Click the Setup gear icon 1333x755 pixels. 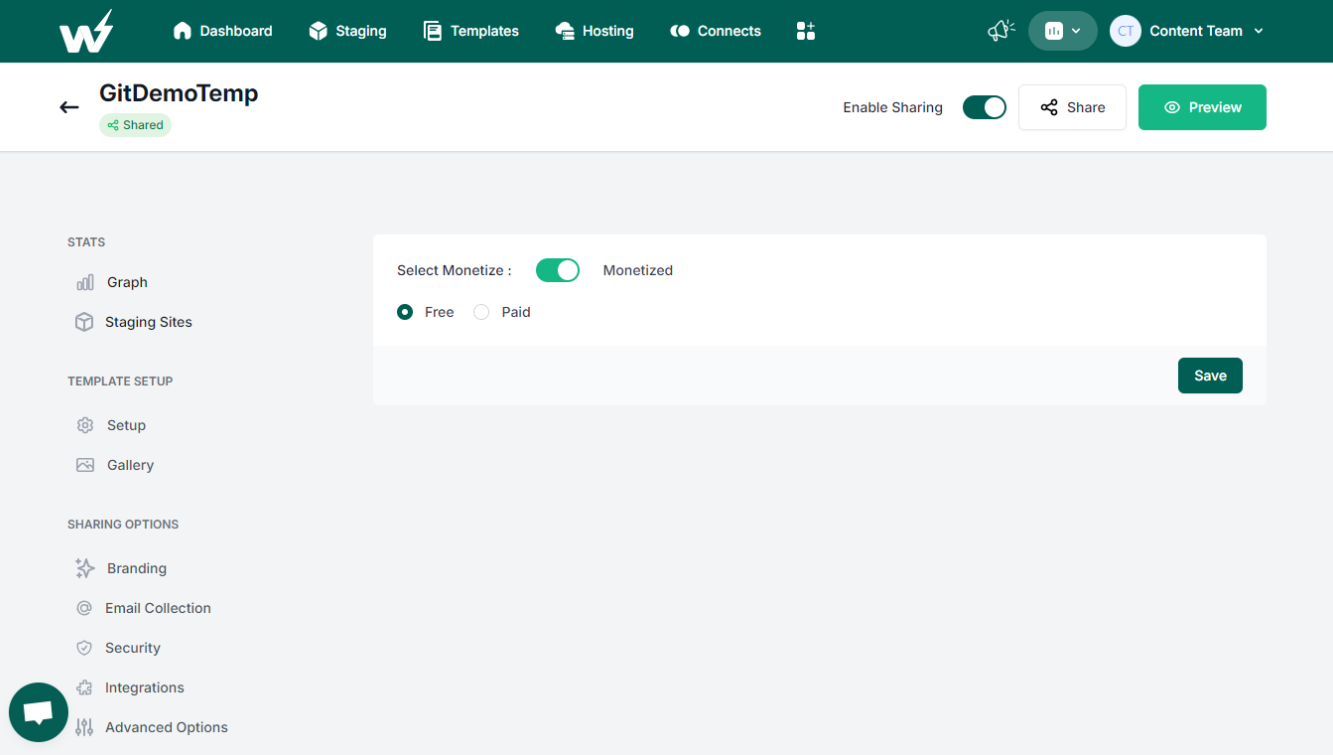[x=85, y=425]
